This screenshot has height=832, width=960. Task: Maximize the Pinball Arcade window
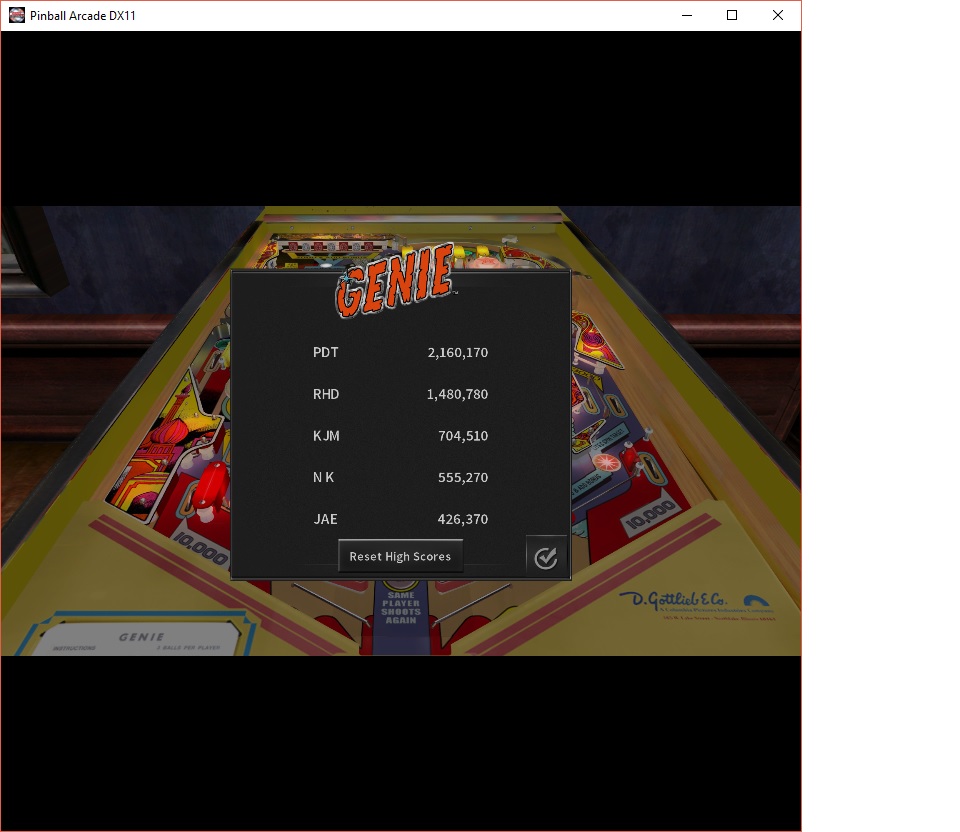pyautogui.click(x=732, y=15)
